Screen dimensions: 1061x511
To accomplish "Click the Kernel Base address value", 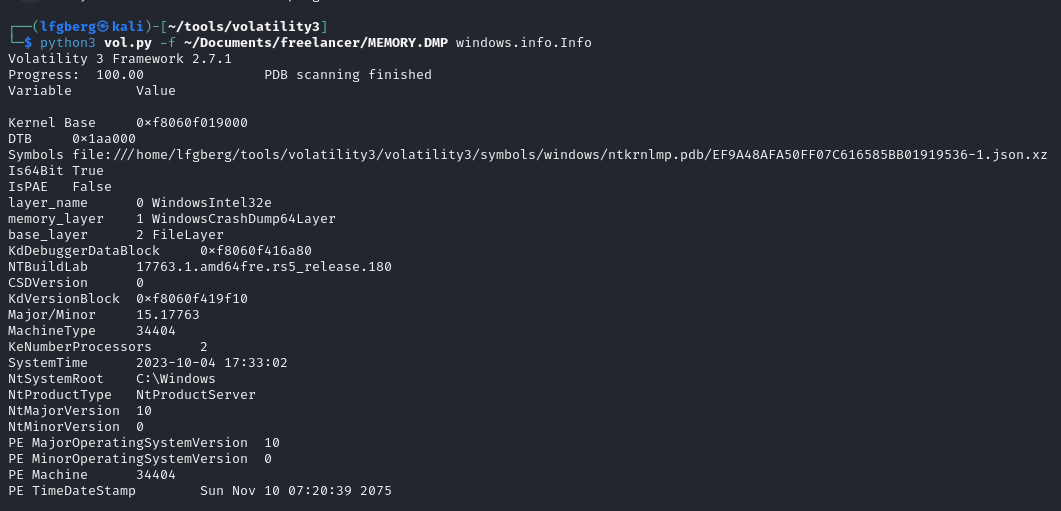I will (x=192, y=123).
